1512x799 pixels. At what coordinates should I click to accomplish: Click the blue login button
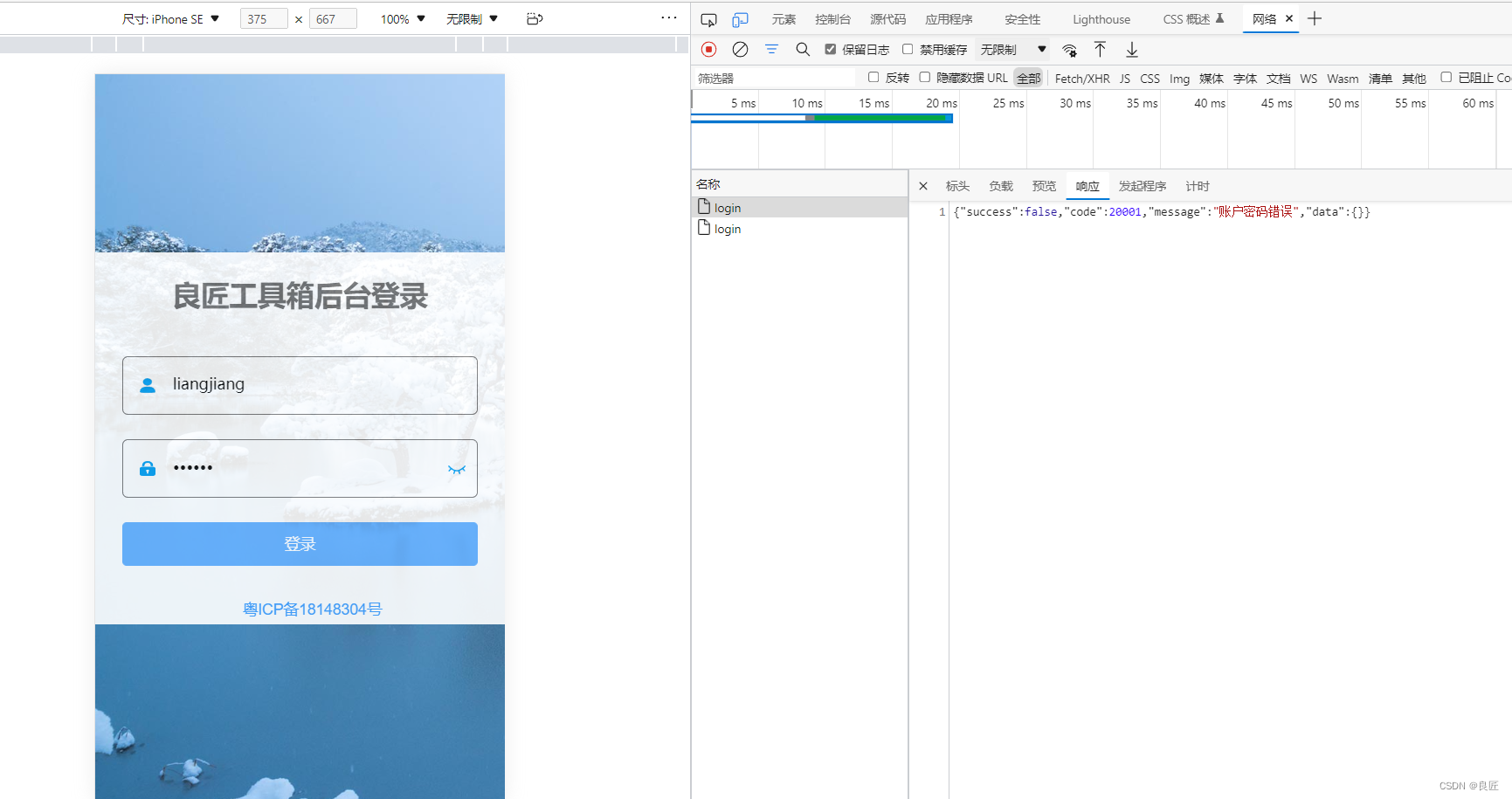click(300, 544)
